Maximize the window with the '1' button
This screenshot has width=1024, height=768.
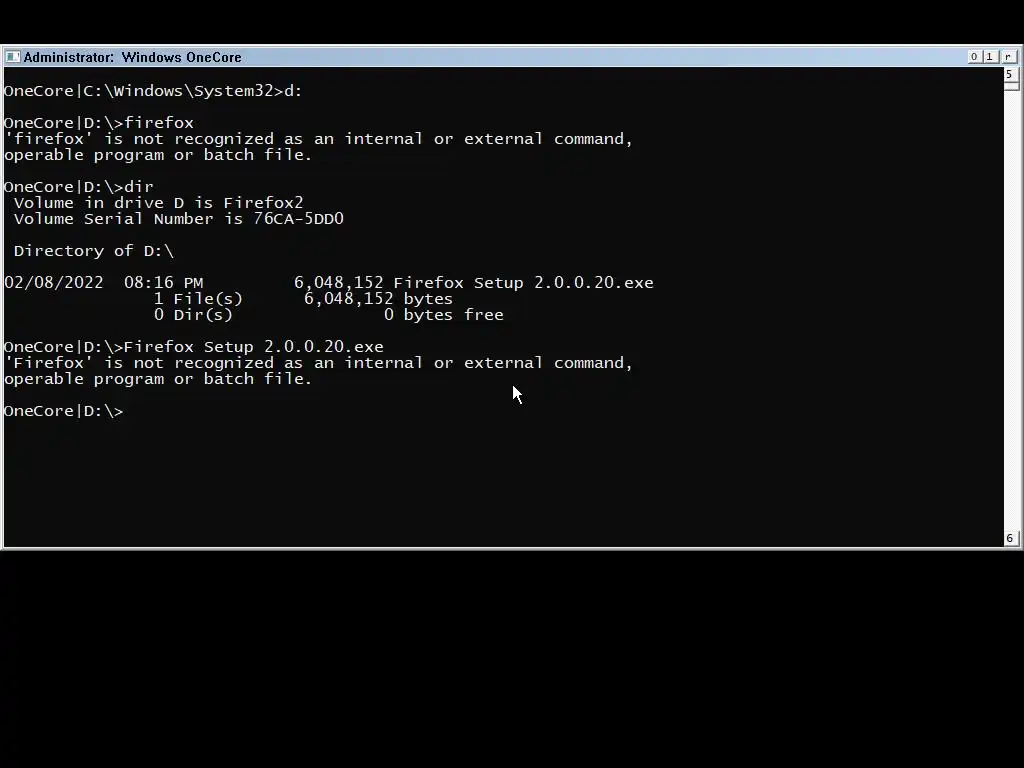[x=990, y=57]
